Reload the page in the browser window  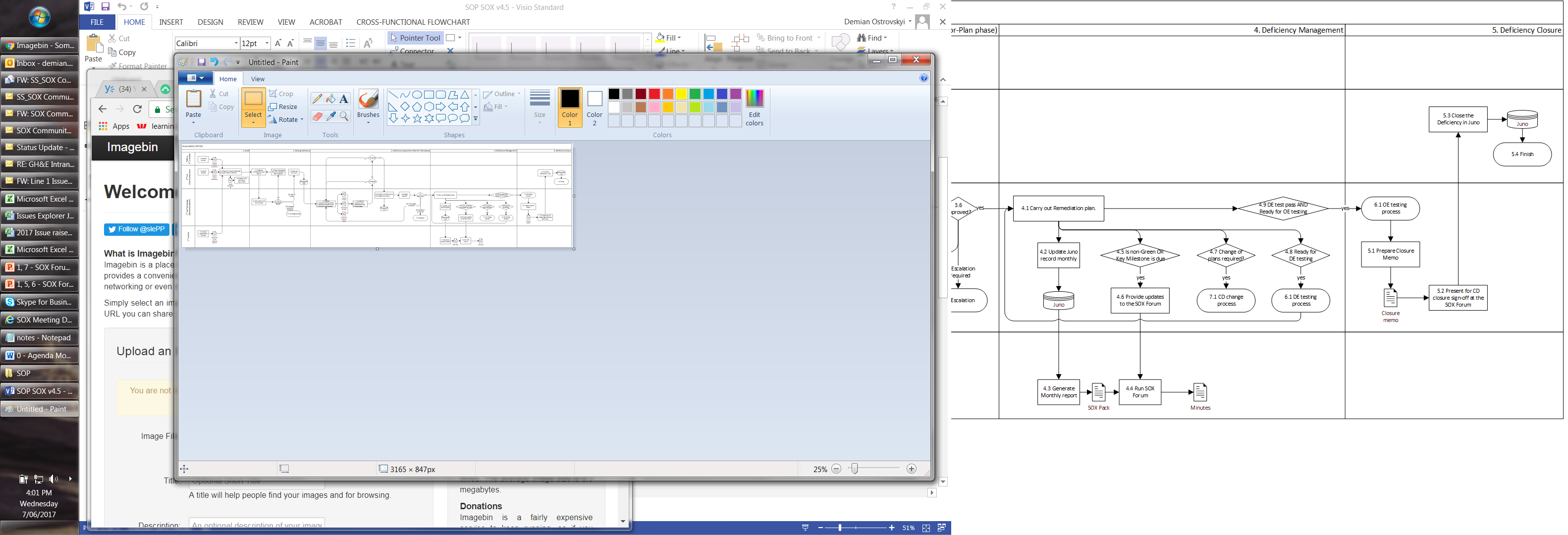(x=138, y=109)
